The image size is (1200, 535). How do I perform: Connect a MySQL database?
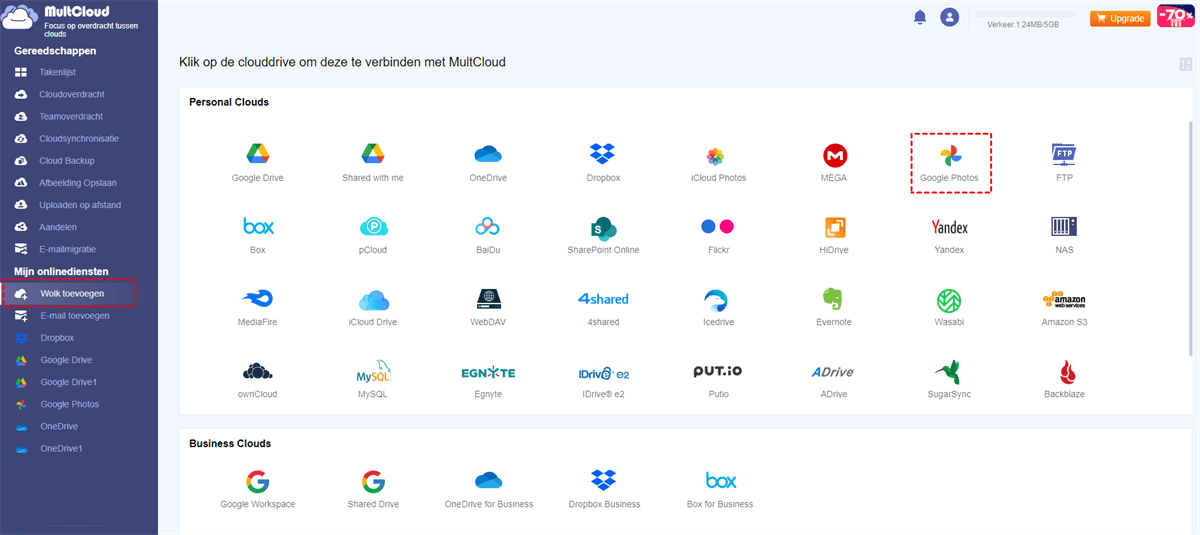pos(373,379)
